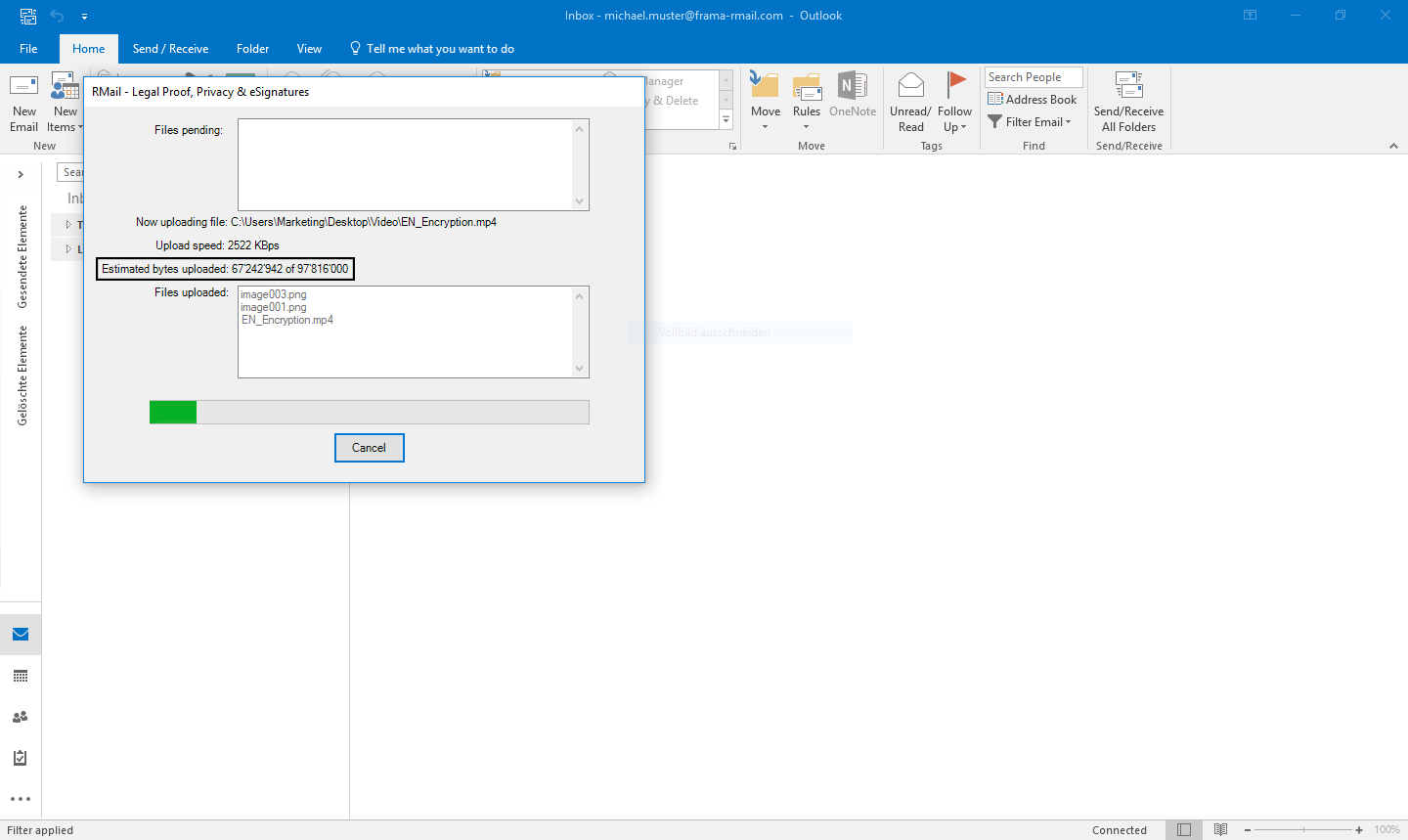This screenshot has height=840, width=1408.
Task: Expand the folder pane chevron
Action: [21, 174]
